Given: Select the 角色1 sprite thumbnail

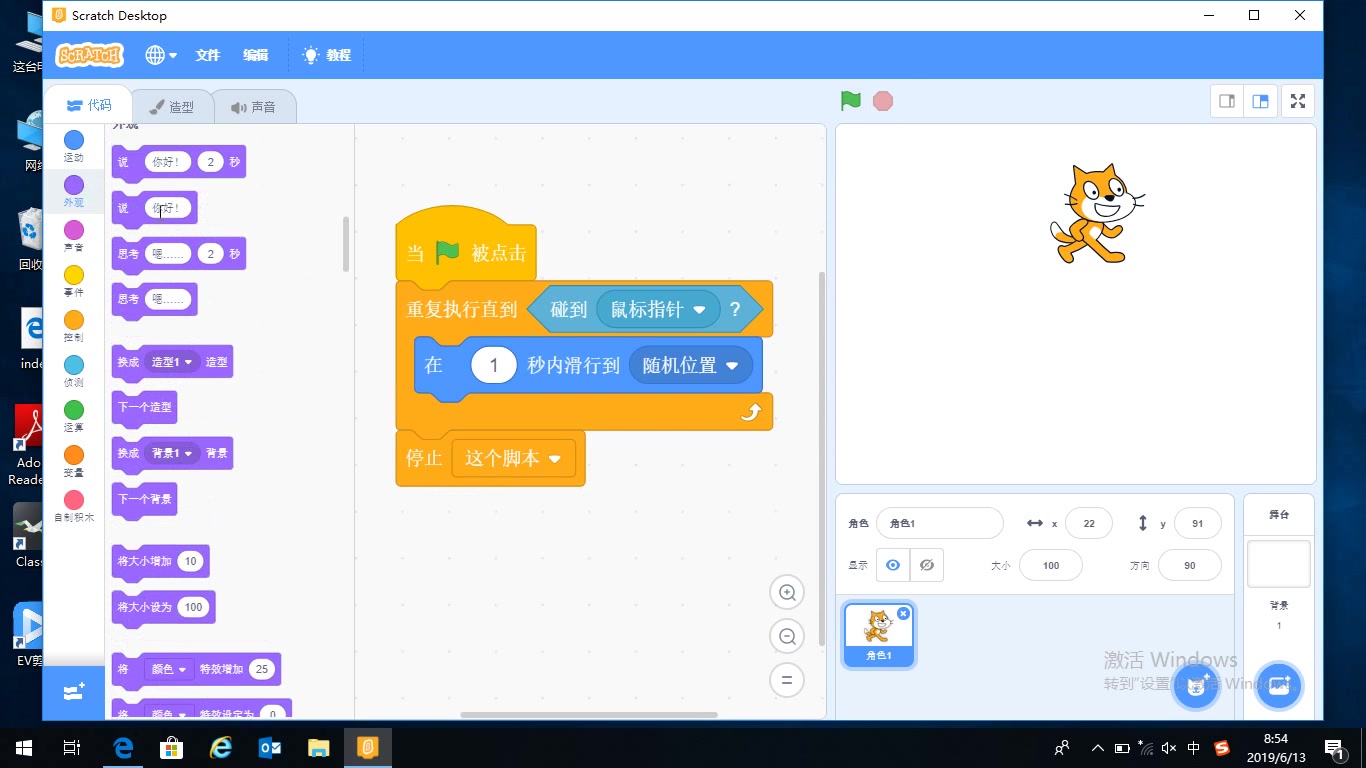Looking at the screenshot, I should (x=878, y=632).
